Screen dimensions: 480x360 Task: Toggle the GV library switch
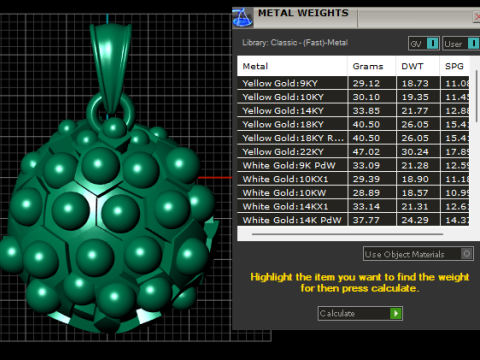(x=423, y=43)
